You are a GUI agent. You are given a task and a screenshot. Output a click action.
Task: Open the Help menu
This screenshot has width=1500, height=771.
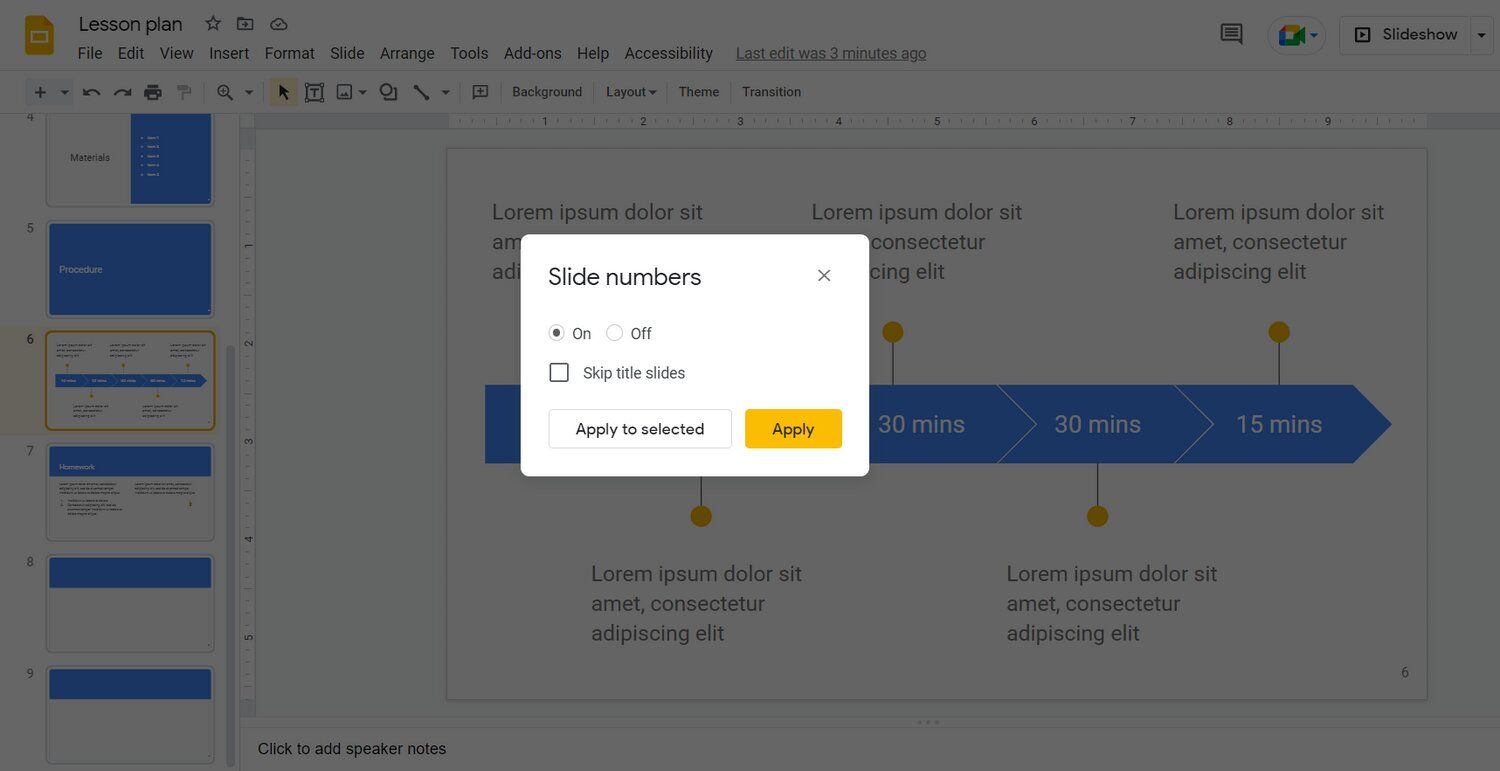593,53
